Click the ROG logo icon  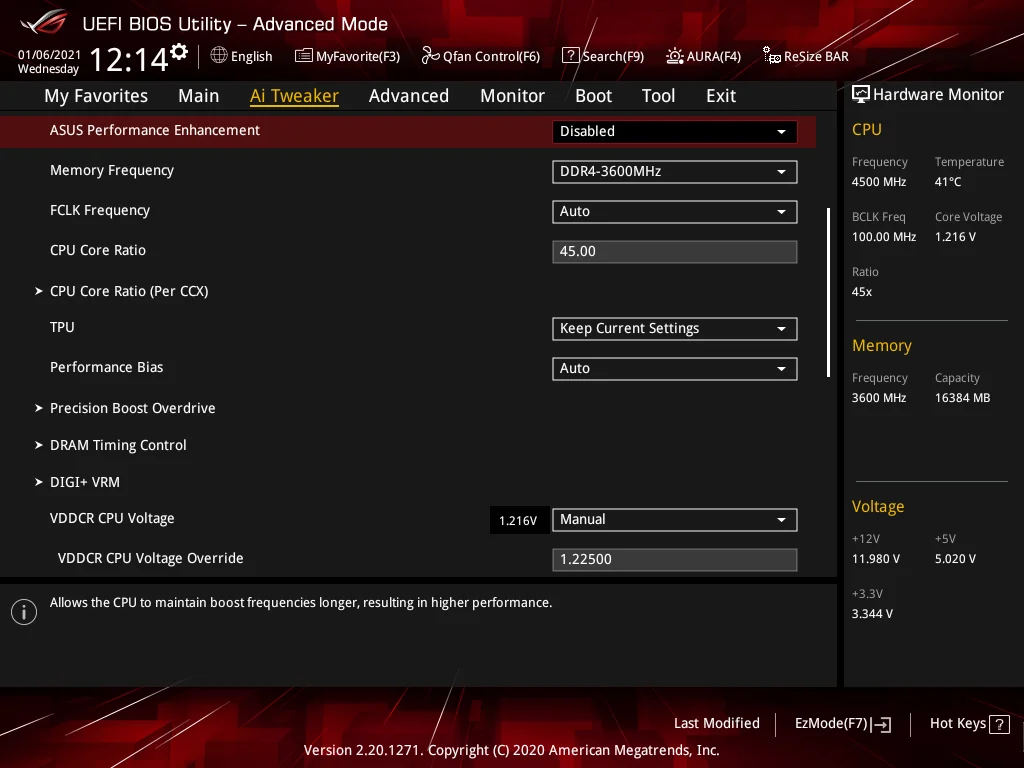click(x=43, y=23)
